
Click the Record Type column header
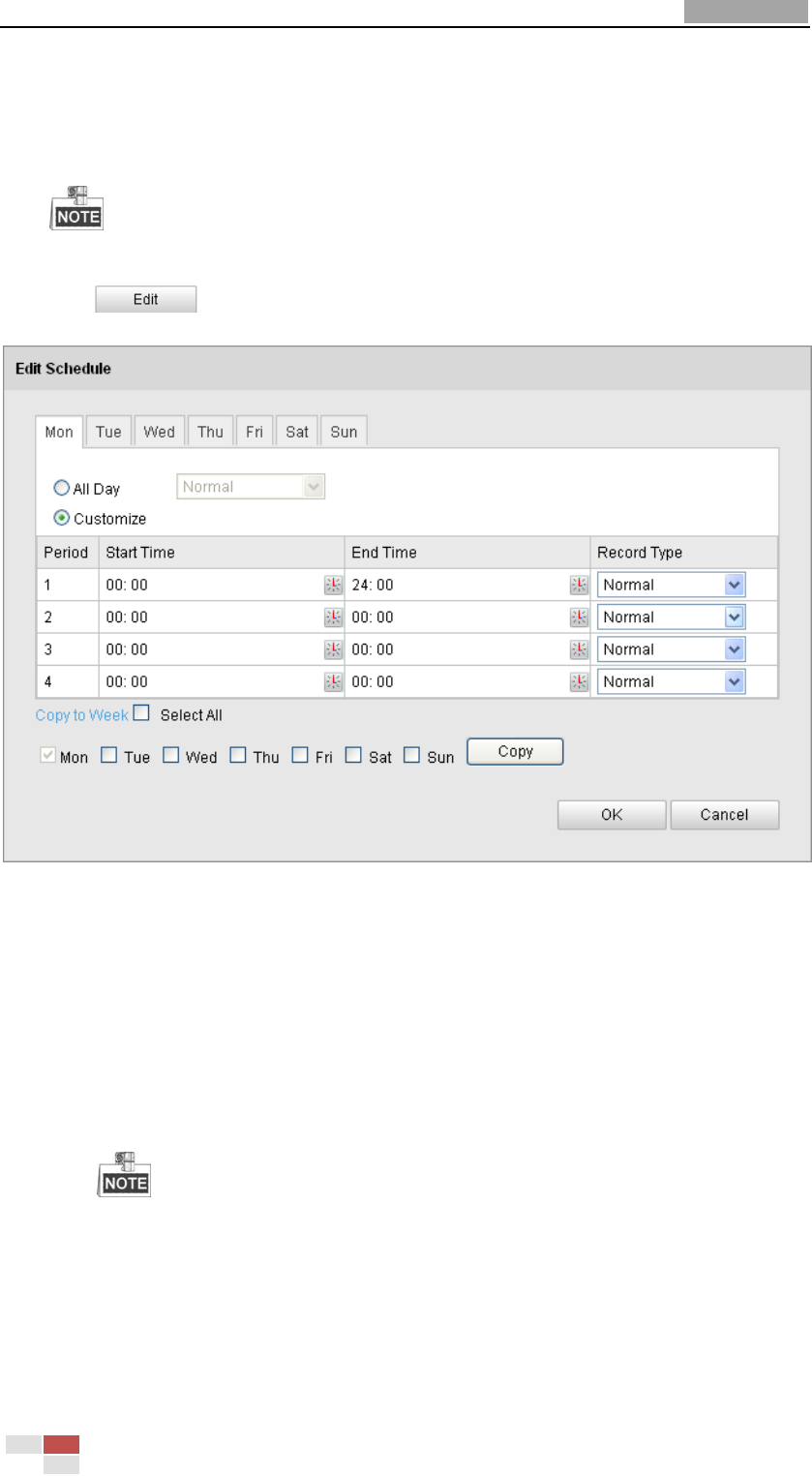click(x=684, y=553)
